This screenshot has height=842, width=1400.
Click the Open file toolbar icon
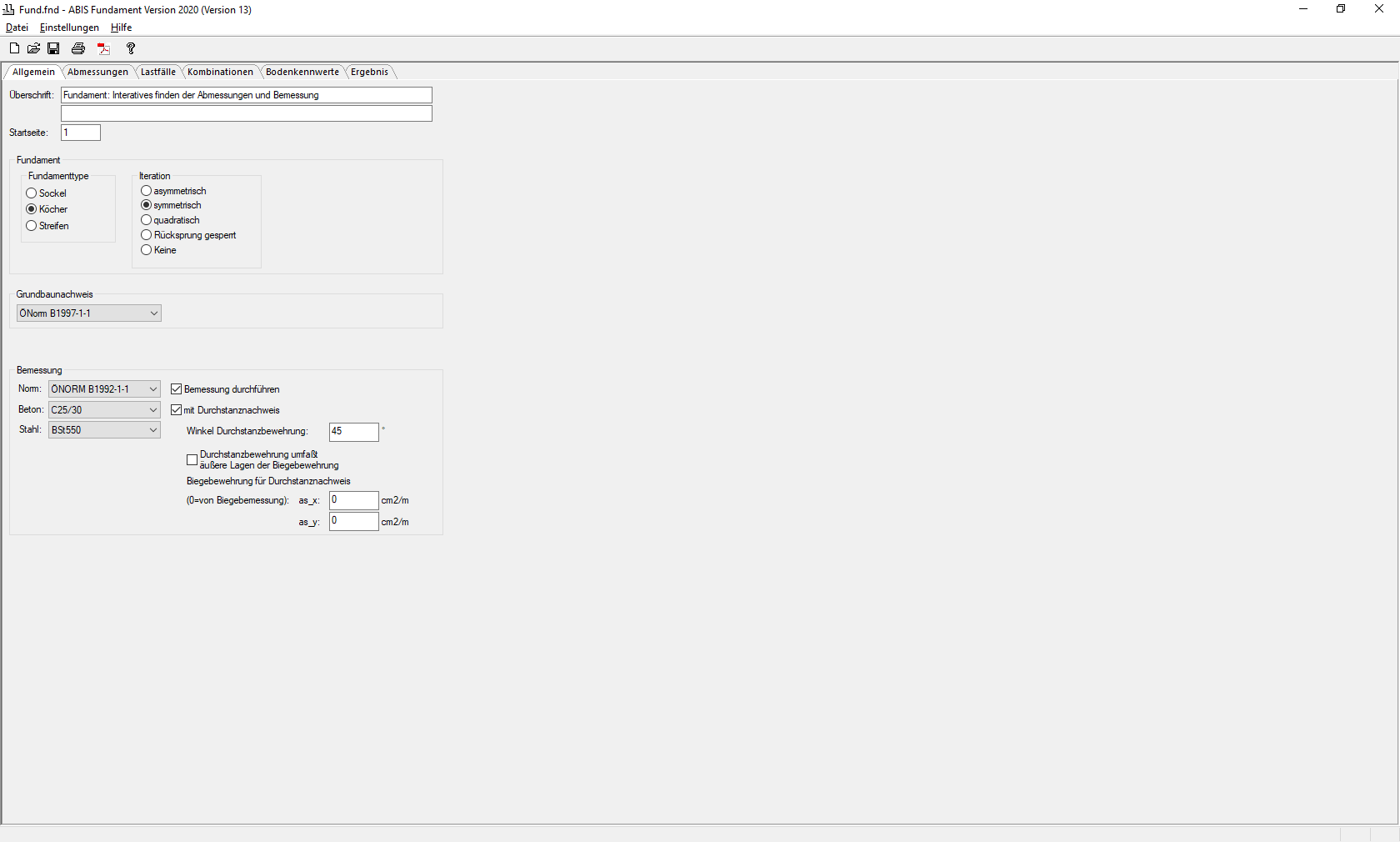pyautogui.click(x=33, y=48)
